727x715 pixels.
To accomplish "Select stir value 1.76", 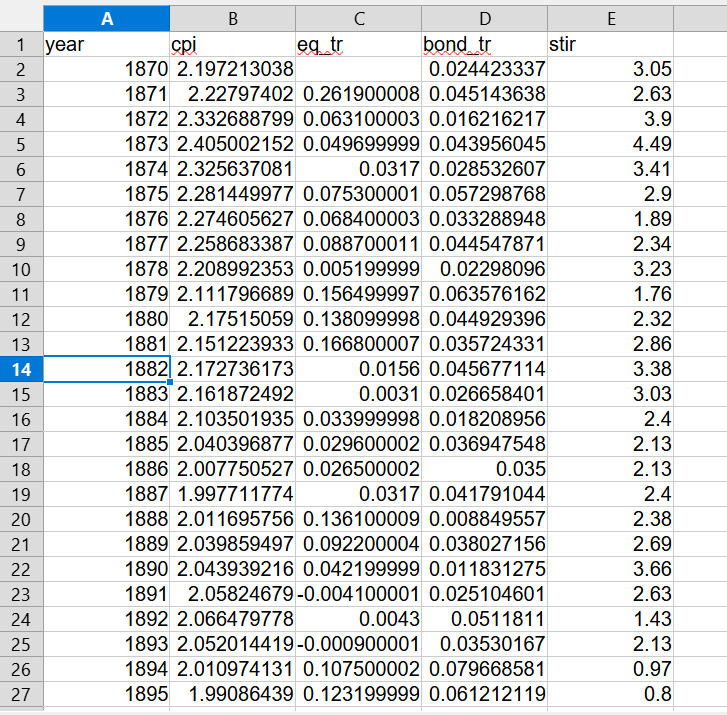I will 611,294.
